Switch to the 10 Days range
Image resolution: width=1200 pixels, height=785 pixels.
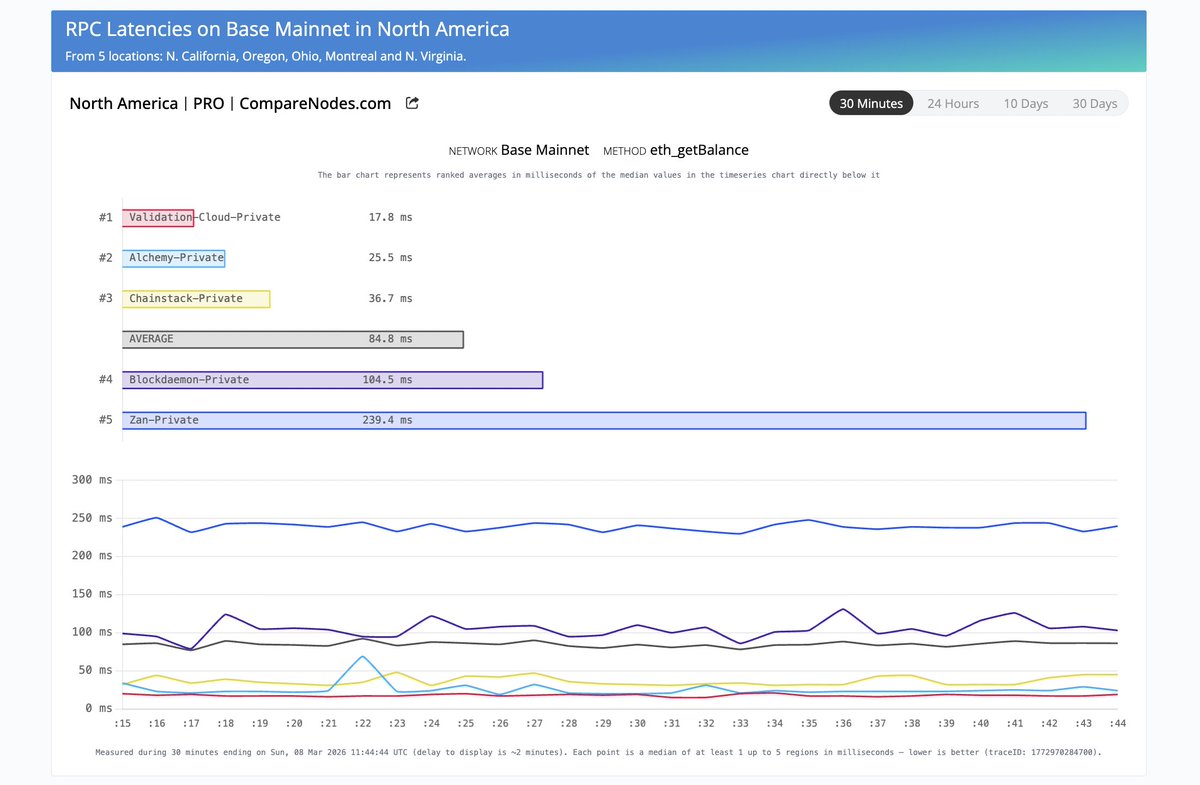pos(1026,103)
